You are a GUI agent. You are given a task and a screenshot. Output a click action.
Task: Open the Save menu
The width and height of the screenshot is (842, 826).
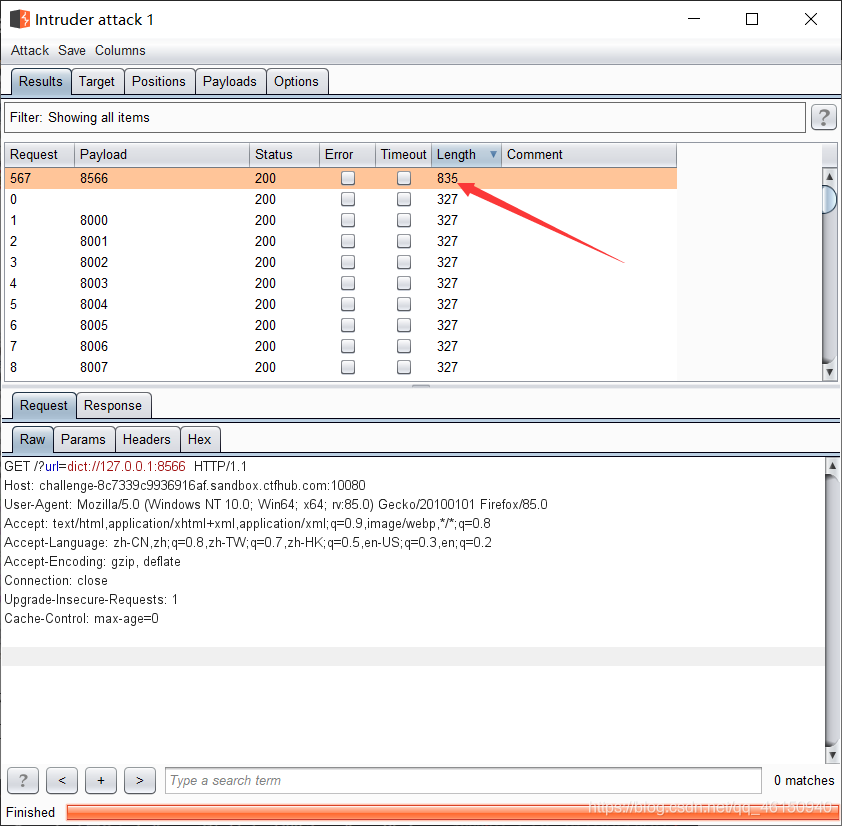click(71, 50)
